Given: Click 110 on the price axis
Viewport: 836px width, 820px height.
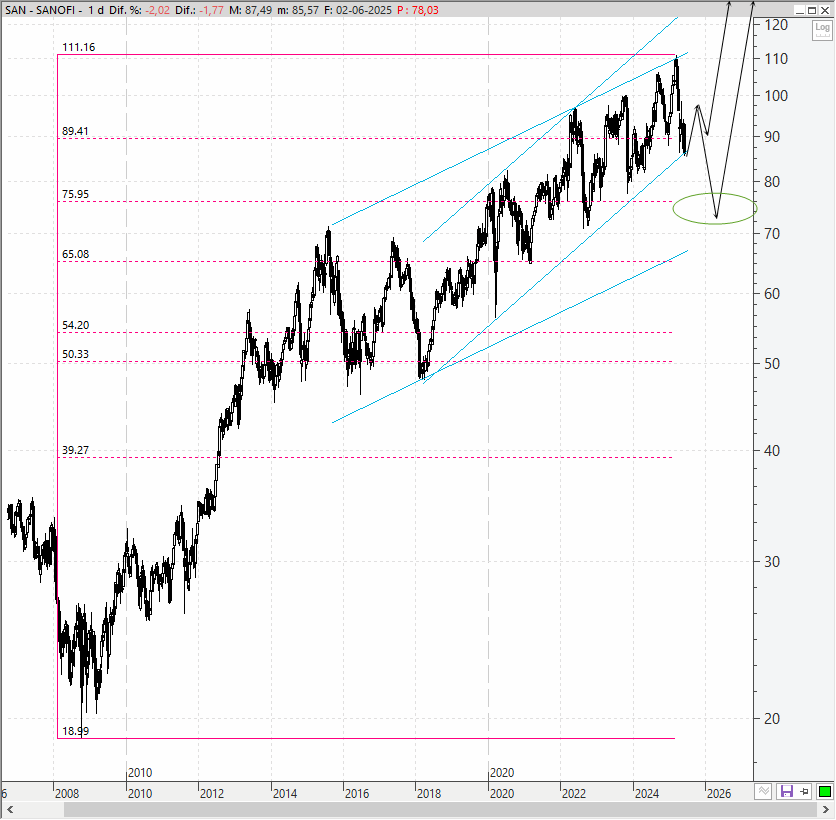Looking at the screenshot, I should [x=776, y=59].
